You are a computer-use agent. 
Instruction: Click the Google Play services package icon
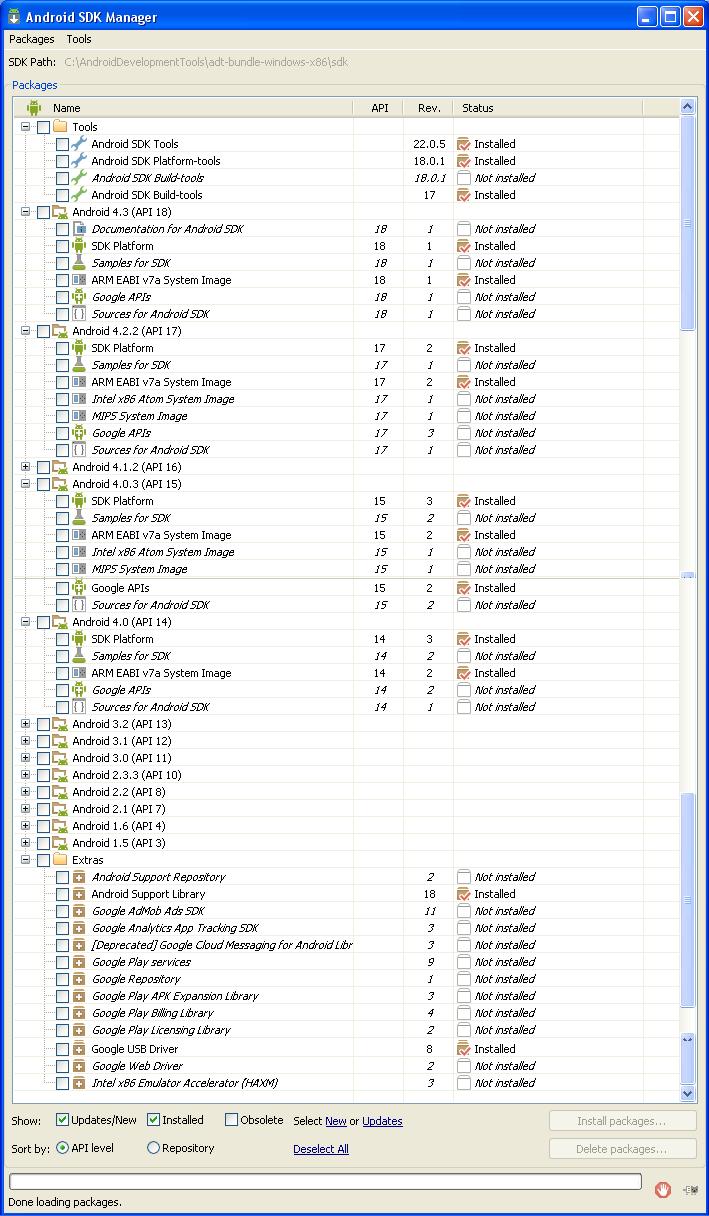click(x=79, y=962)
